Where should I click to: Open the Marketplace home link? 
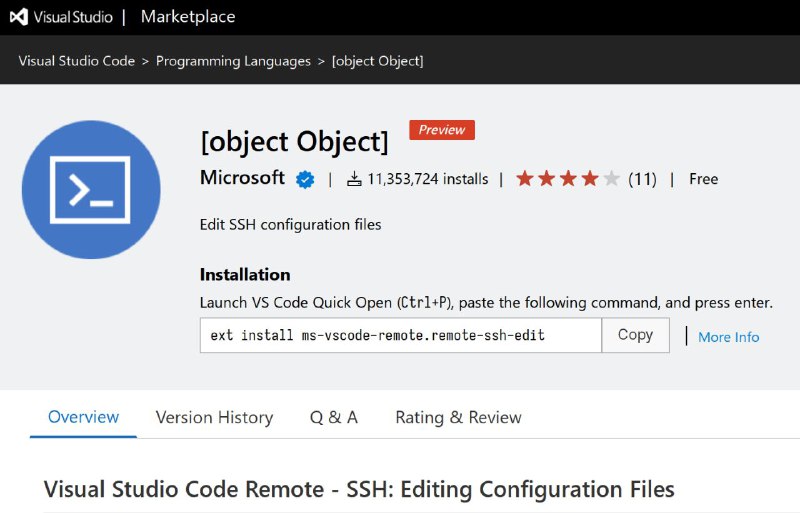tap(188, 17)
